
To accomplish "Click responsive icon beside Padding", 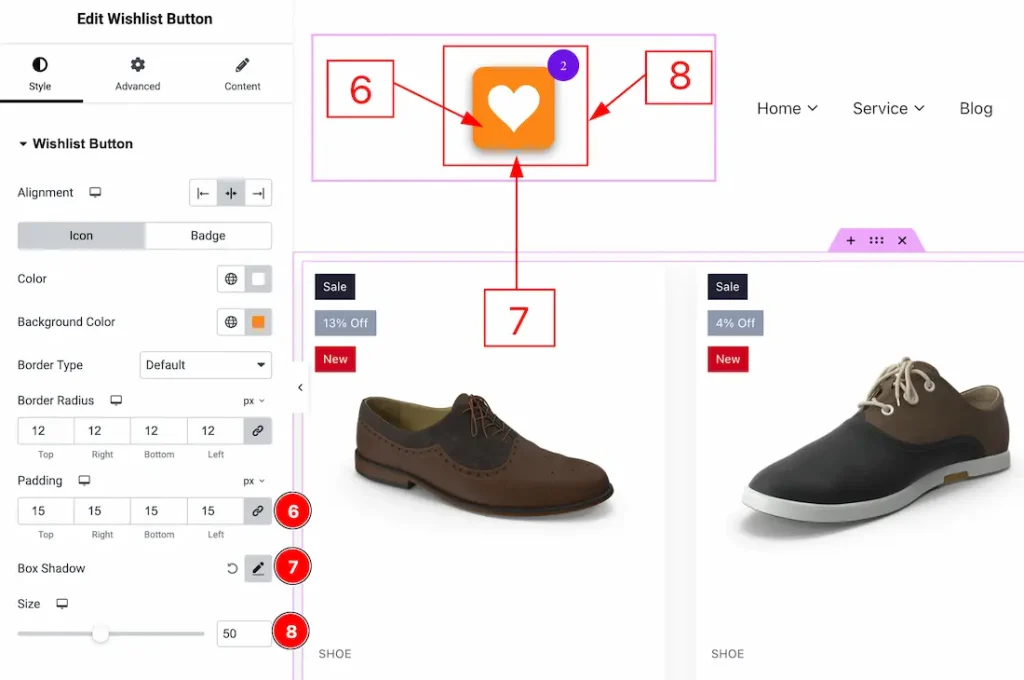I will (84, 480).
